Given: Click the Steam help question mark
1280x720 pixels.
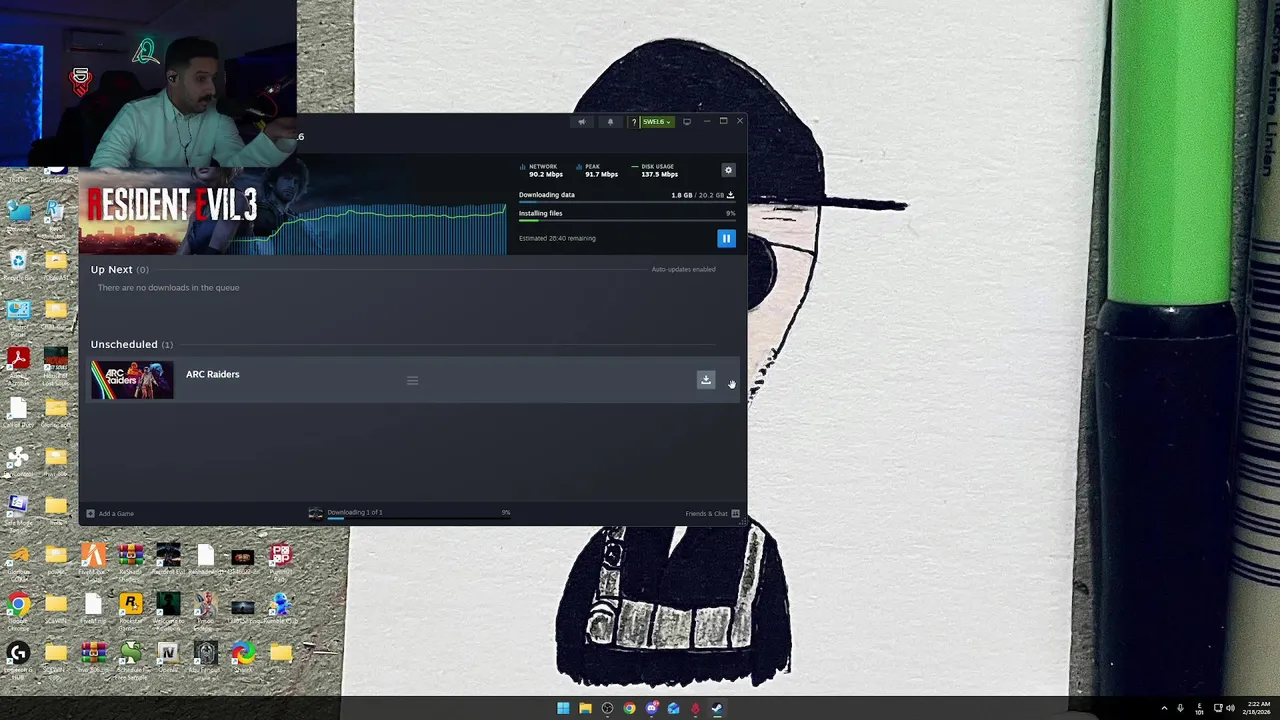Looking at the screenshot, I should click(x=633, y=122).
